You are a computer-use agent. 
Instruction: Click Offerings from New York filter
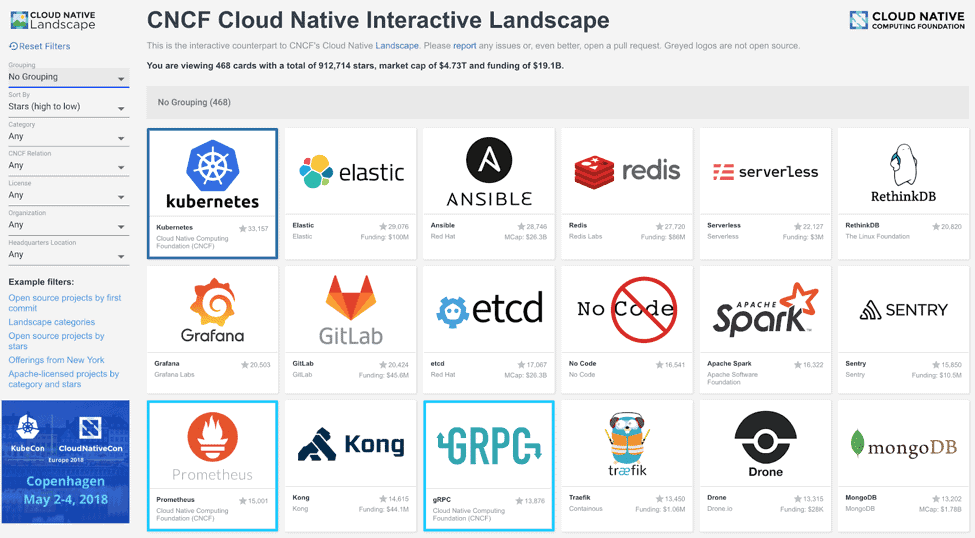point(56,360)
